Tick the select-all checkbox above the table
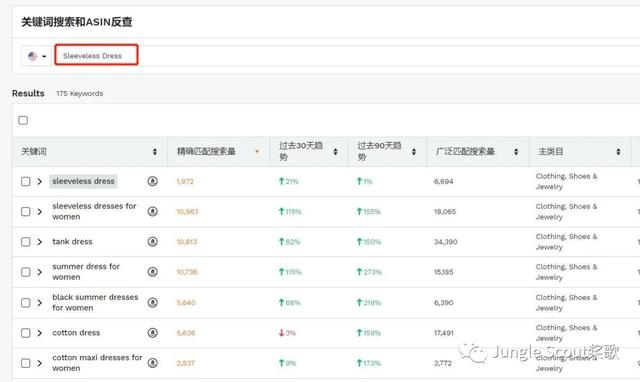 click(x=23, y=120)
